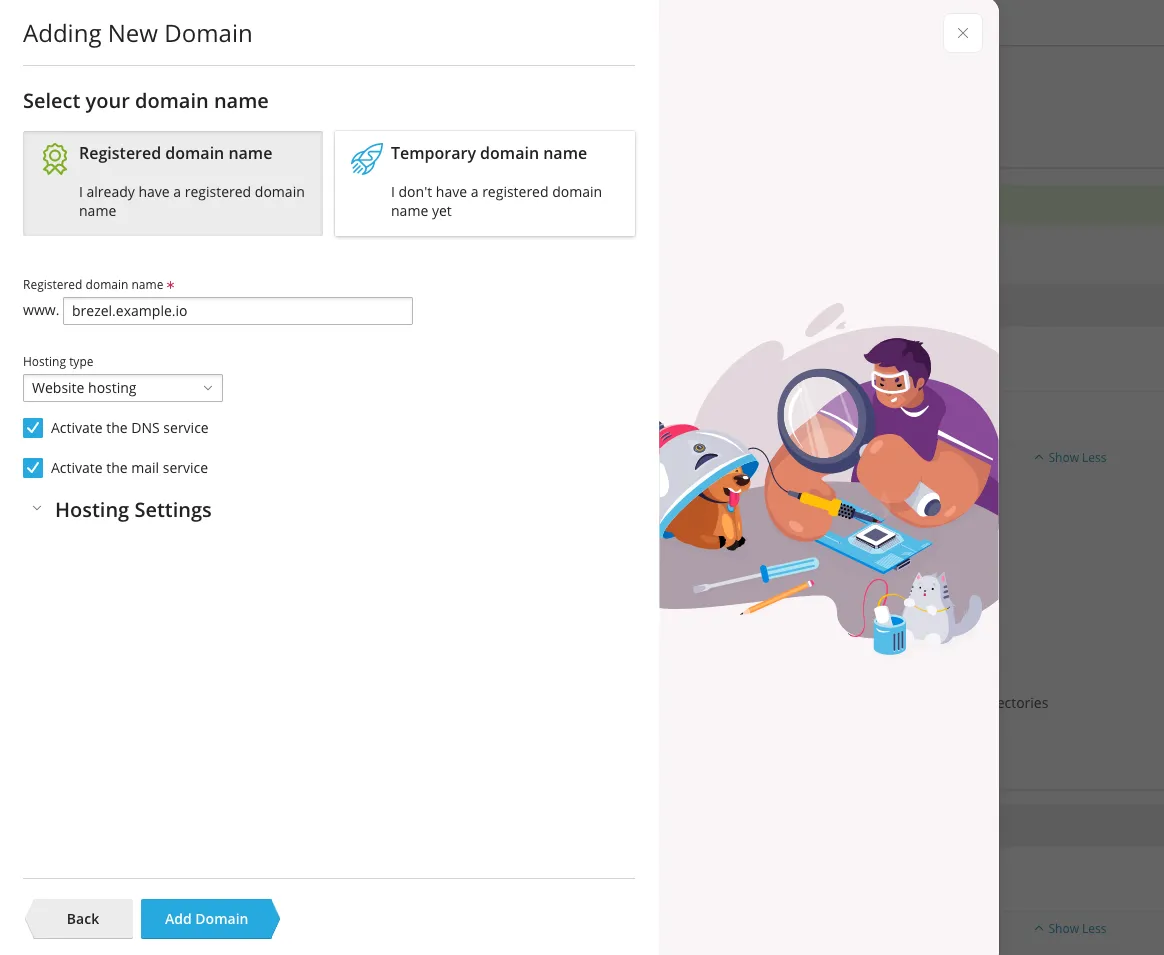Expand Hosting Settings using its chevron
This screenshot has width=1164, height=955.
37,509
